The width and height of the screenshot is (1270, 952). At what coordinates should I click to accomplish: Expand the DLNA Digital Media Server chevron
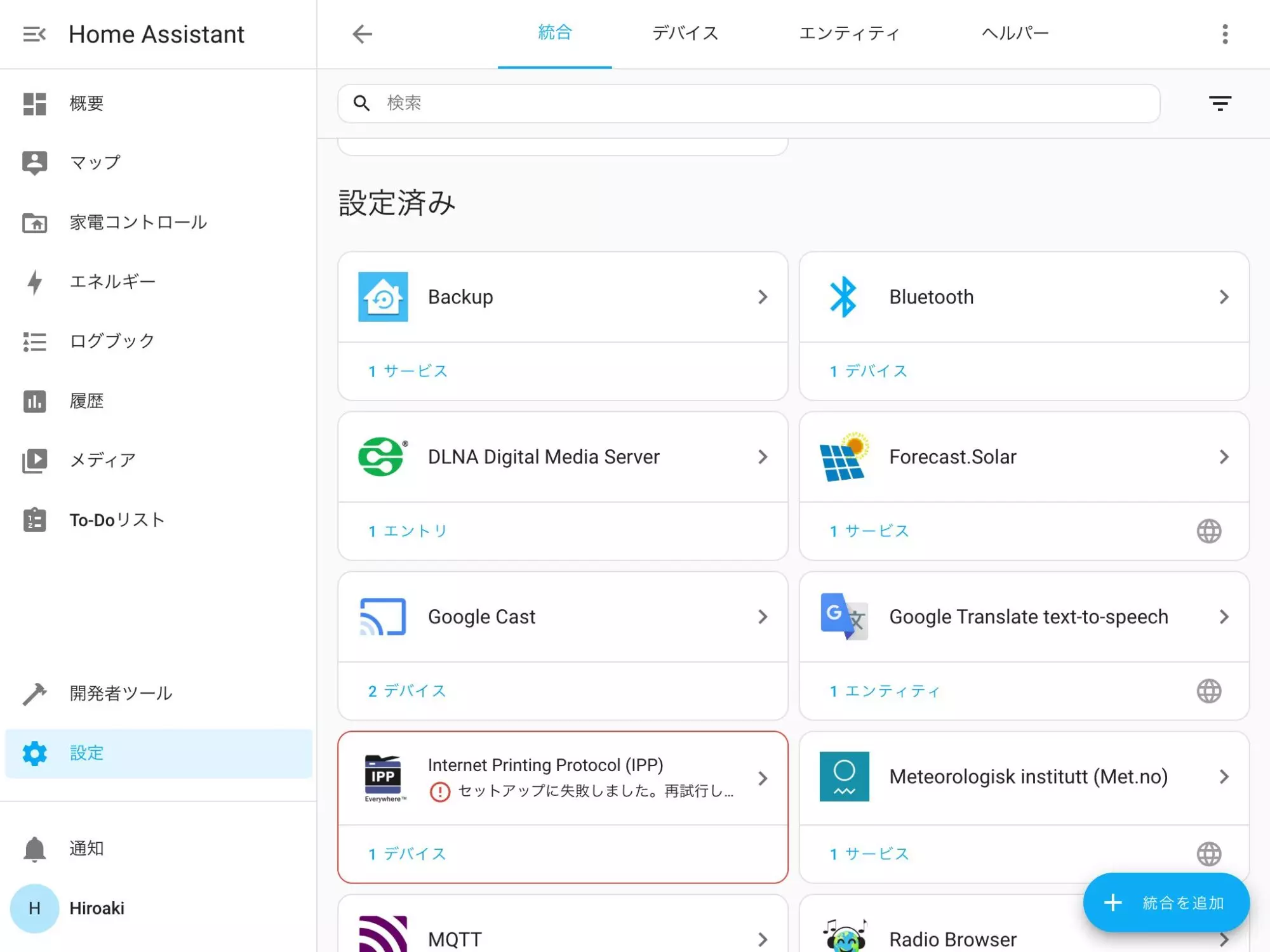[x=763, y=457]
